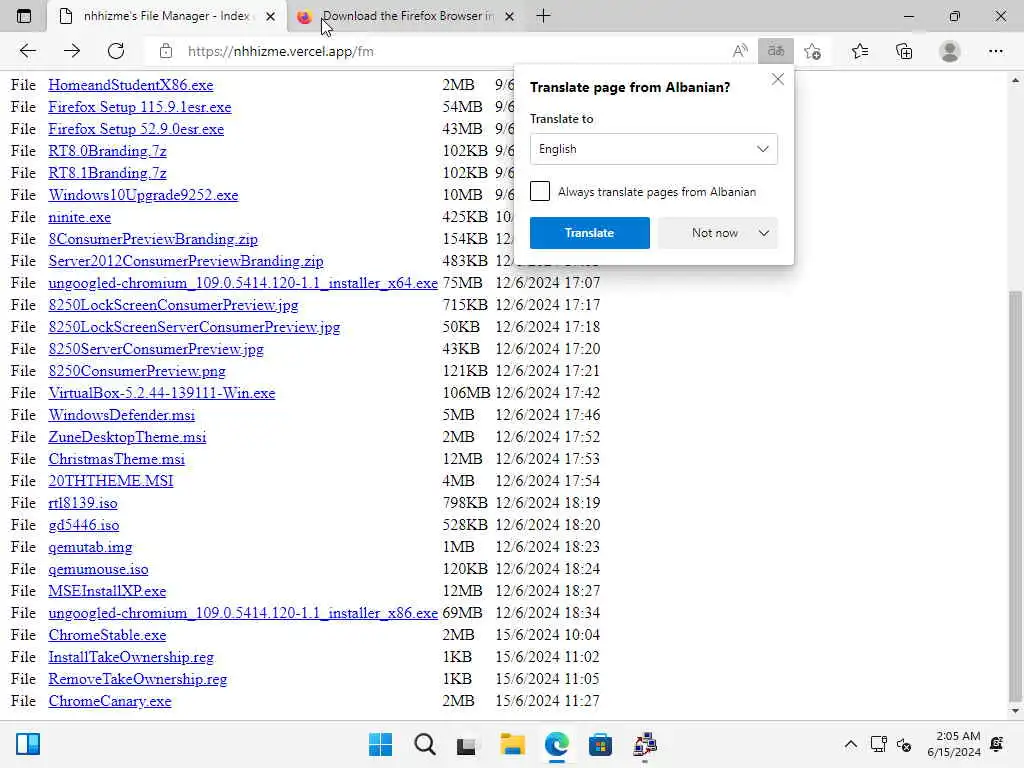View site information lock icon
Viewport: 1024px width, 768px height.
(x=166, y=51)
